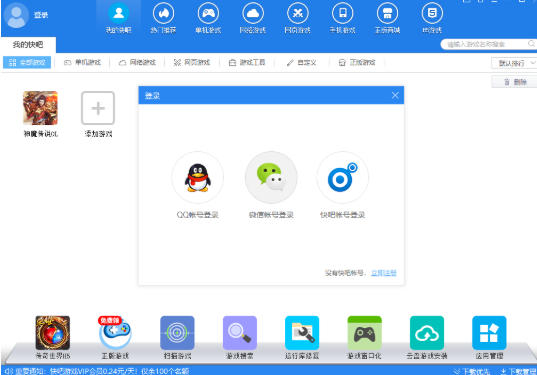Image resolution: width=537 pixels, height=375 pixels.
Task: Open 扫描游戏 radar icon in dock
Action: pyautogui.click(x=177, y=333)
